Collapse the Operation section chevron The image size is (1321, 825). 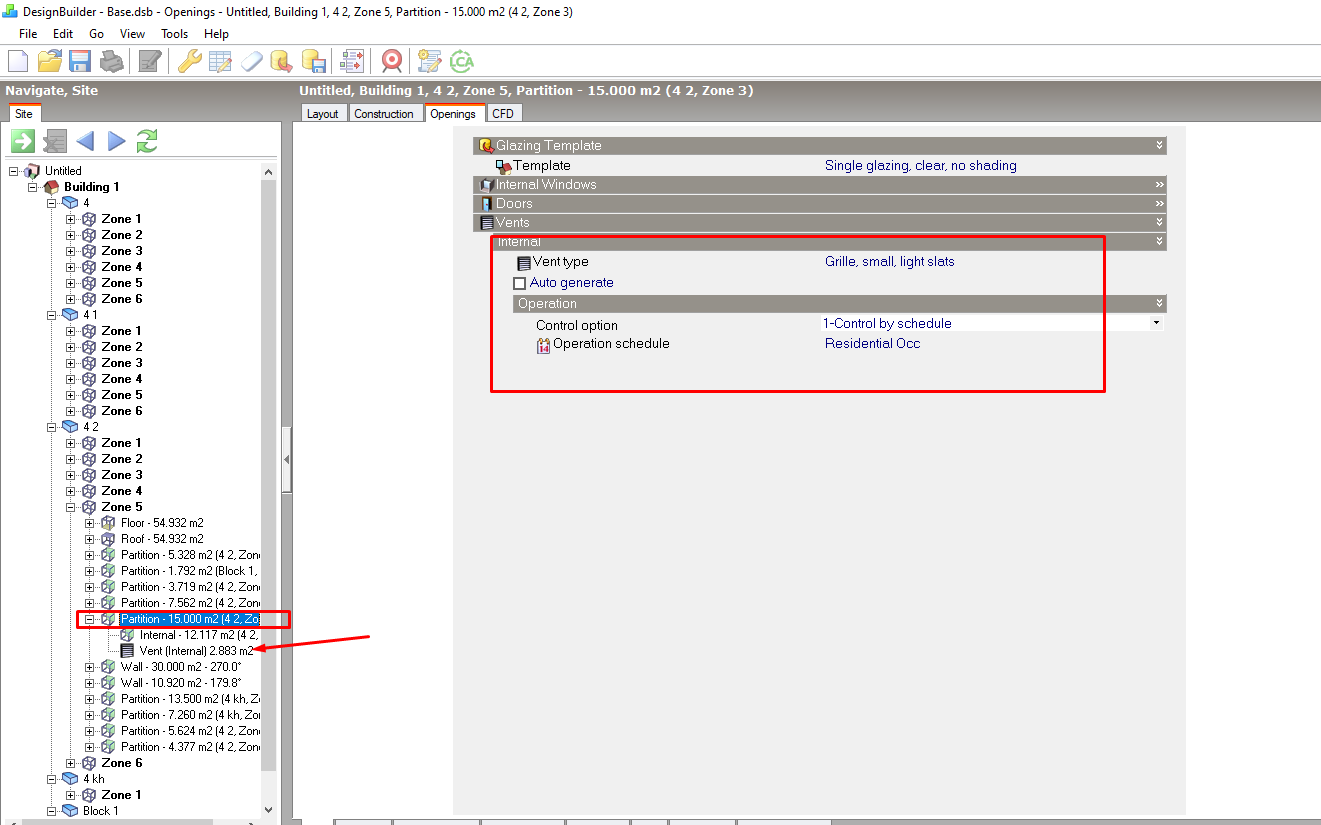click(1159, 304)
